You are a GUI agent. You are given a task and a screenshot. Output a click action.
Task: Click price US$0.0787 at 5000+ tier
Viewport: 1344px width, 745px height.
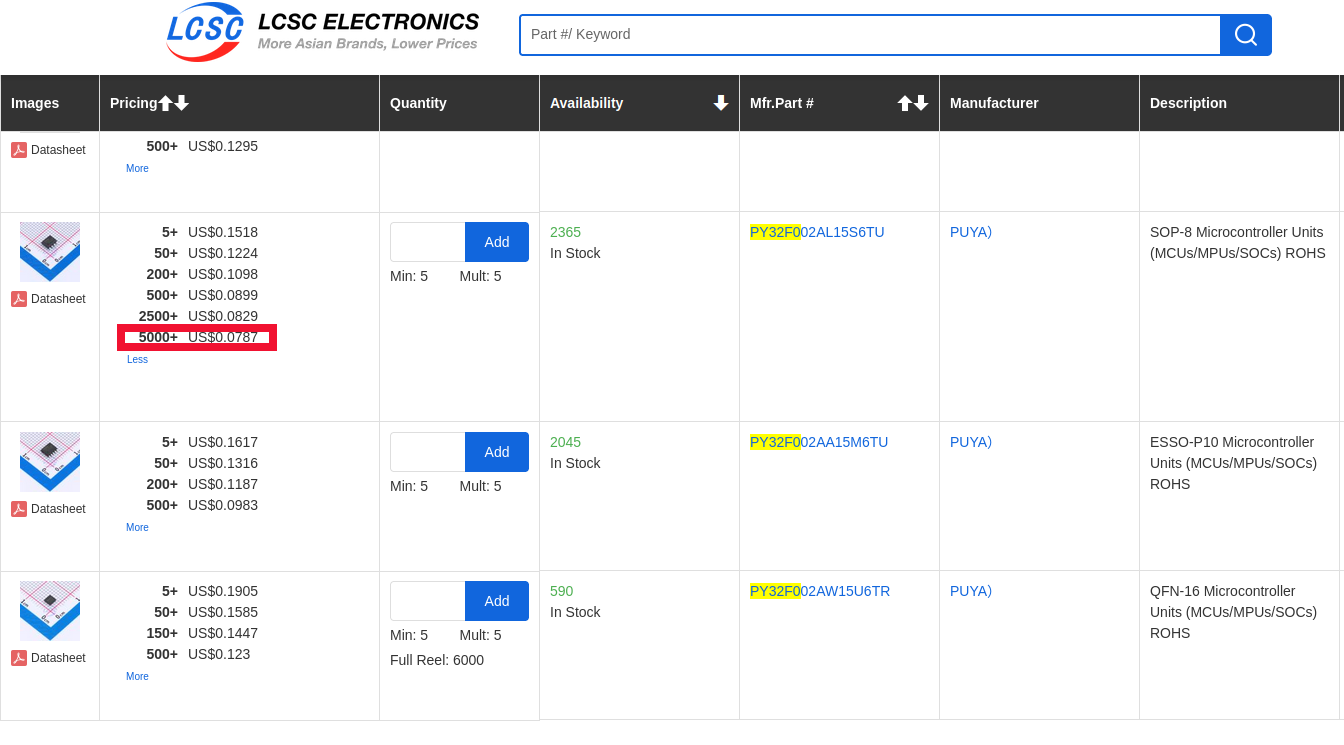[x=223, y=337]
